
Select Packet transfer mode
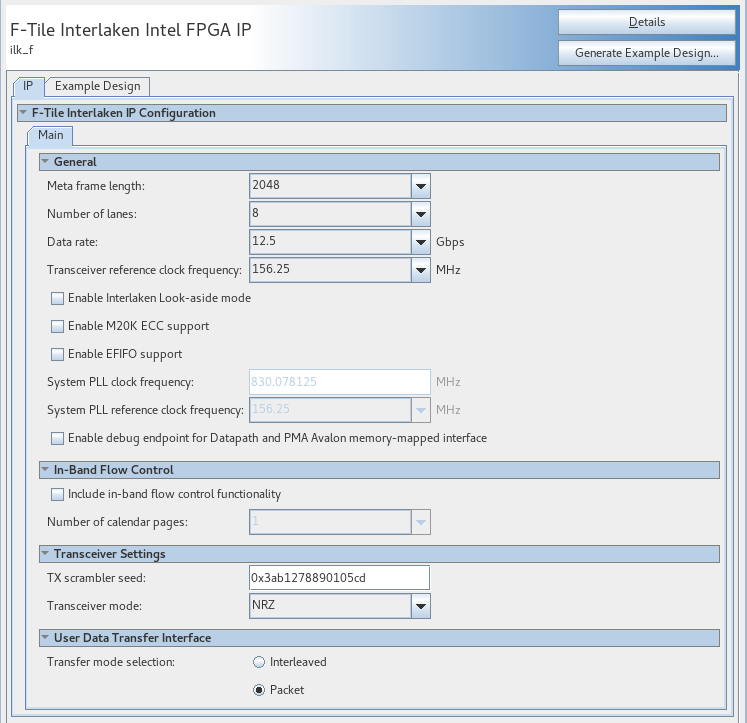[259, 690]
